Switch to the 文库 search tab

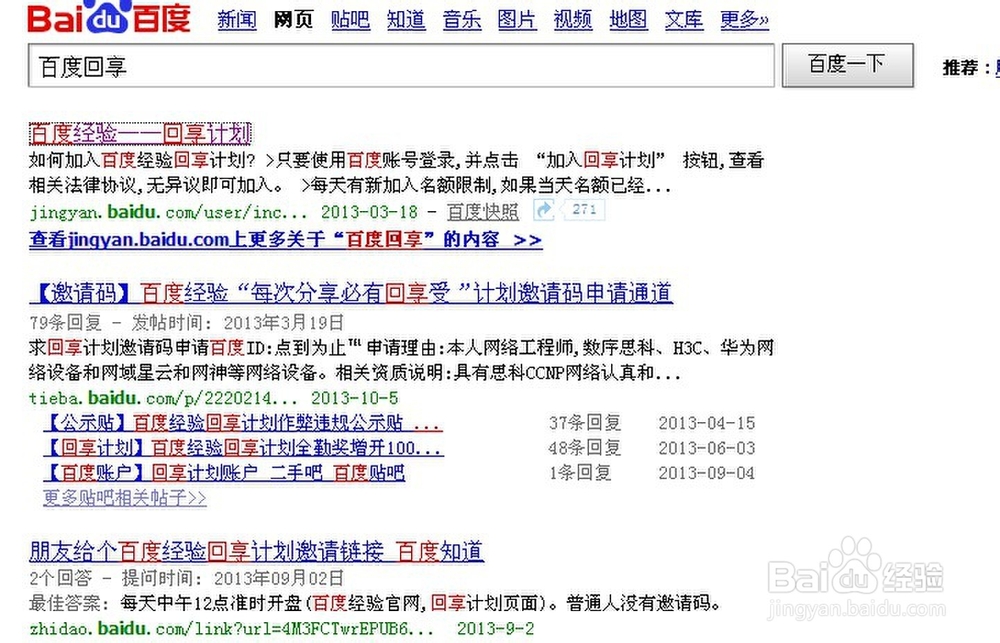[683, 19]
